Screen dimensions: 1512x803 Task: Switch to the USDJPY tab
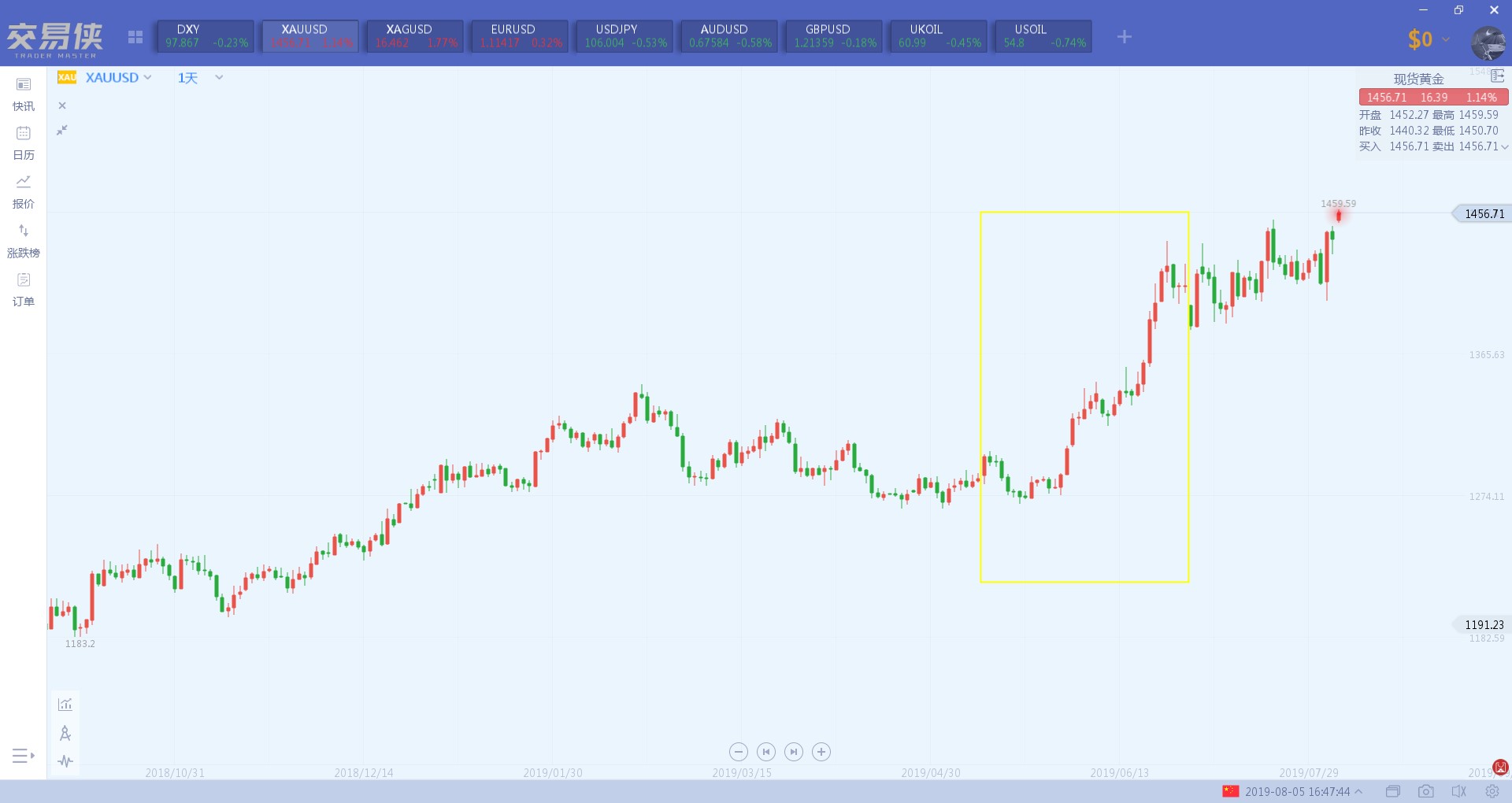624,36
